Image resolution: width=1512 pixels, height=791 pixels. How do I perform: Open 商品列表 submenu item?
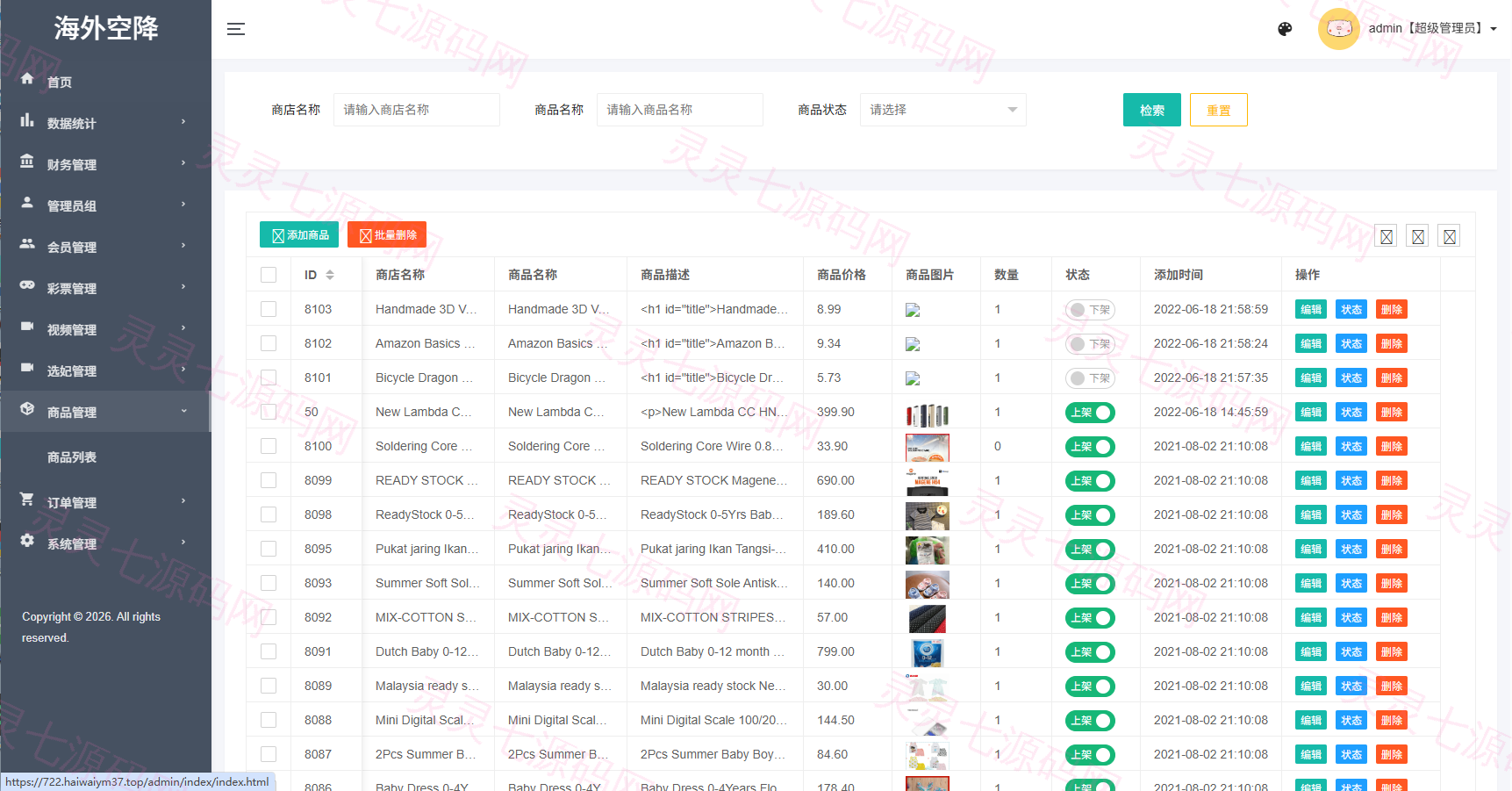coord(72,457)
